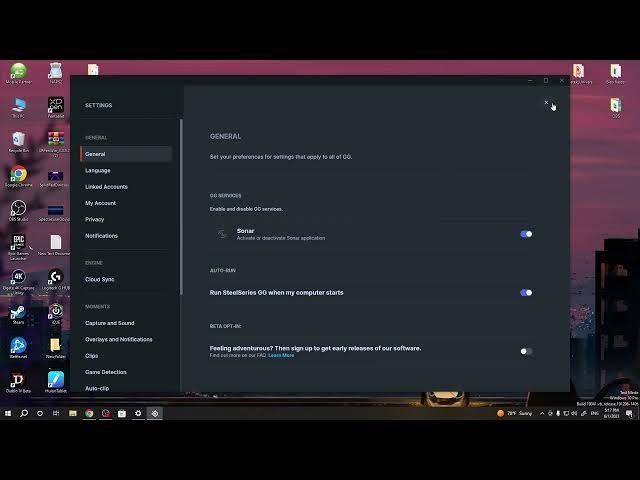Open New Text Document desktop icon

[x=56, y=245]
